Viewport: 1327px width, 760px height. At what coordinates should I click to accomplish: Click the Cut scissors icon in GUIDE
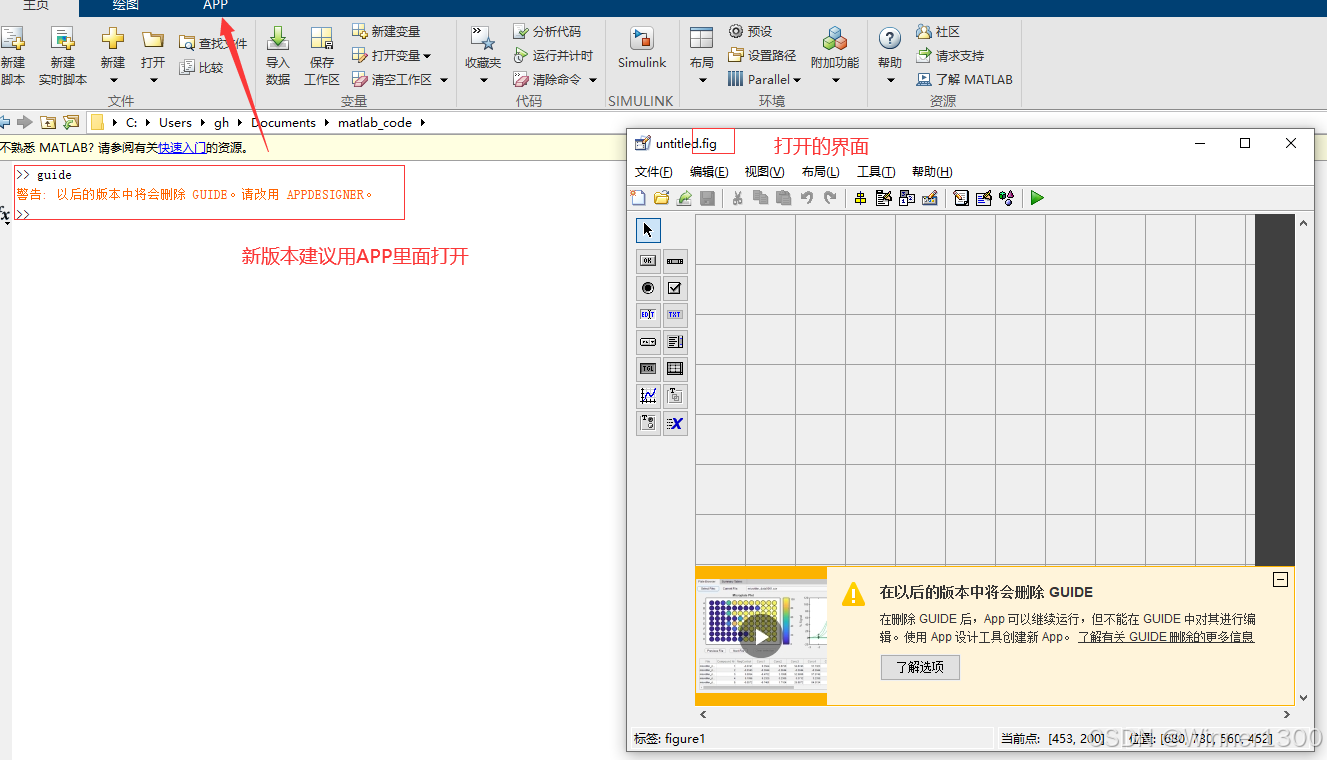[737, 198]
